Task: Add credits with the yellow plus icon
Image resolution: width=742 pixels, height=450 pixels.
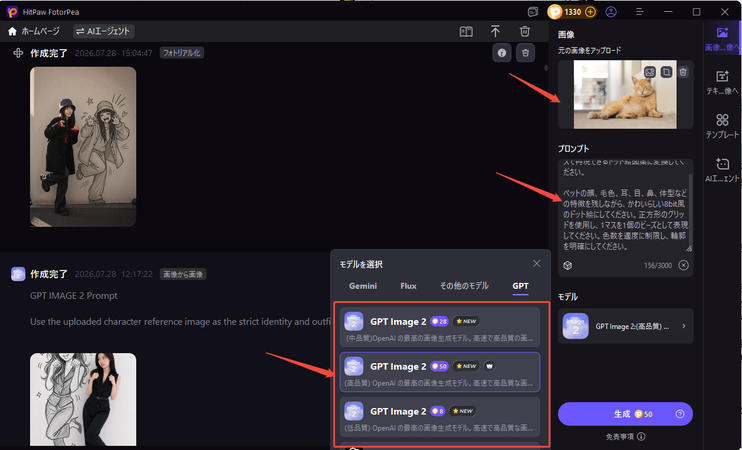Action: click(590, 12)
